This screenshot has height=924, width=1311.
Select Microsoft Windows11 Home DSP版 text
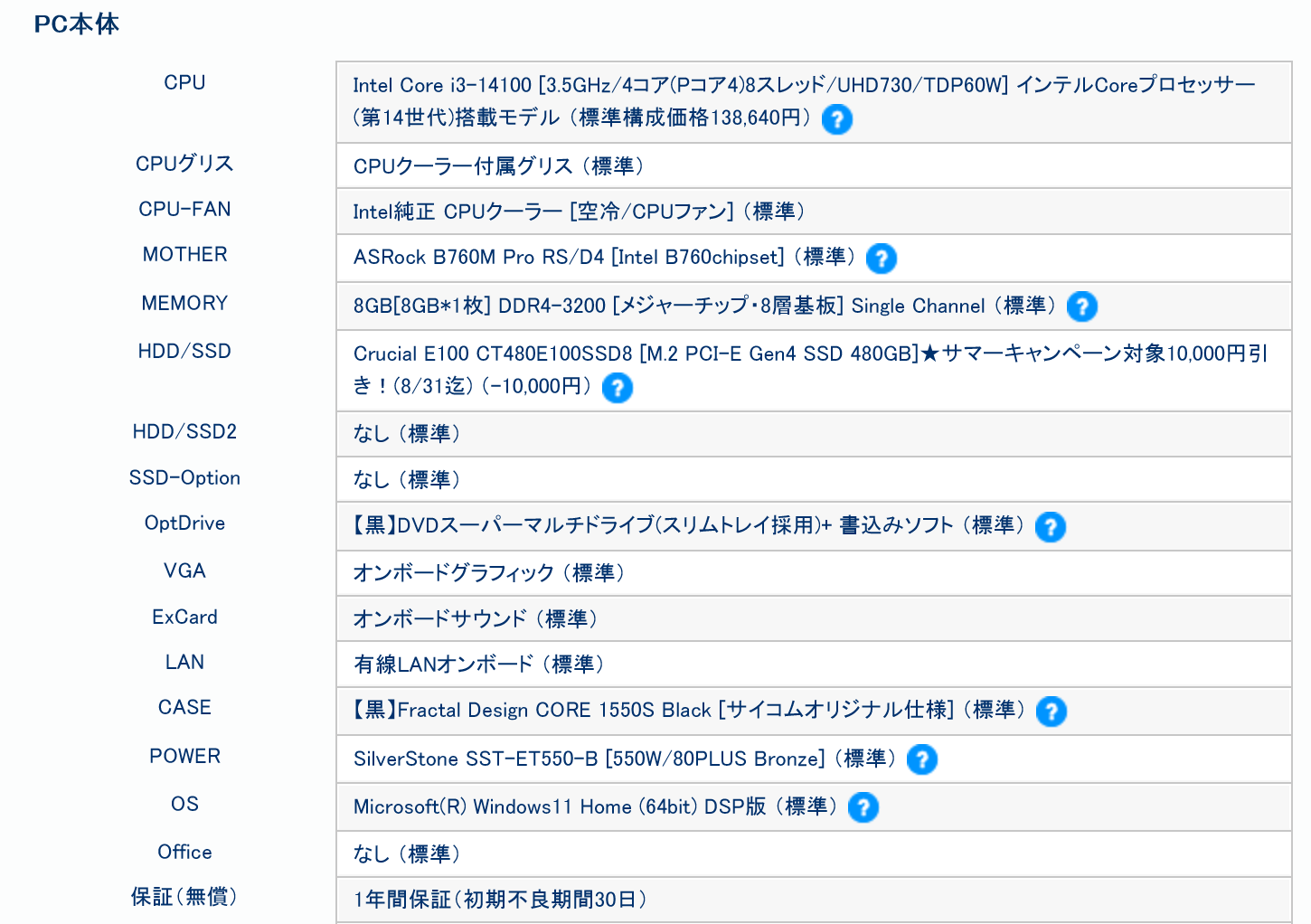(595, 806)
